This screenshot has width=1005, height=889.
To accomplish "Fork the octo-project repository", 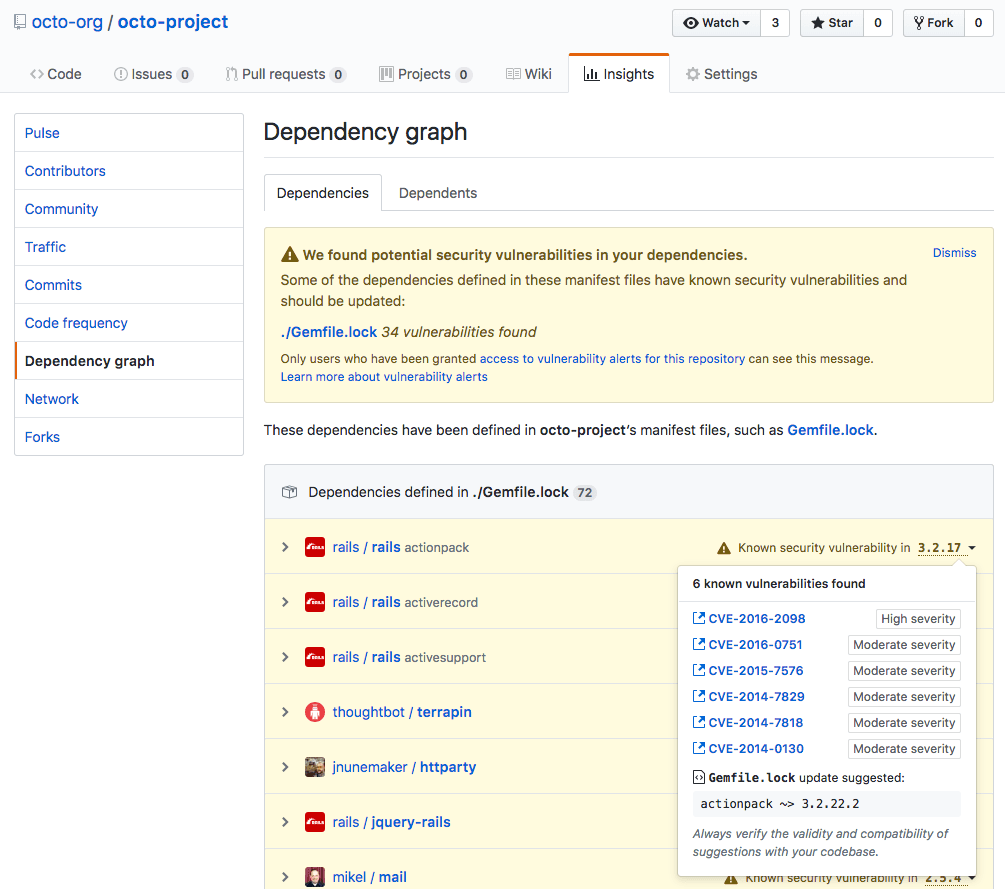I will click(x=934, y=23).
